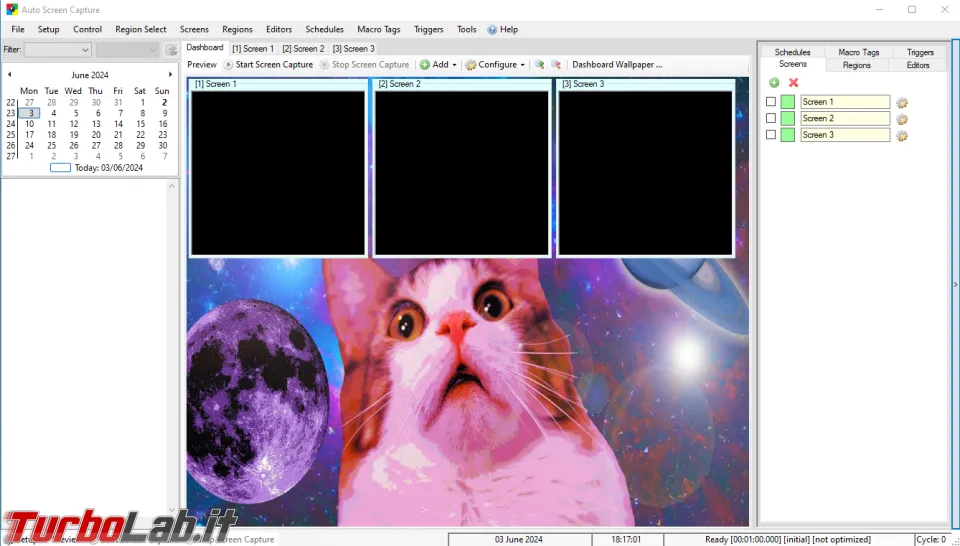
Task: Click the green color swatch for Screen 1
Action: (x=787, y=102)
